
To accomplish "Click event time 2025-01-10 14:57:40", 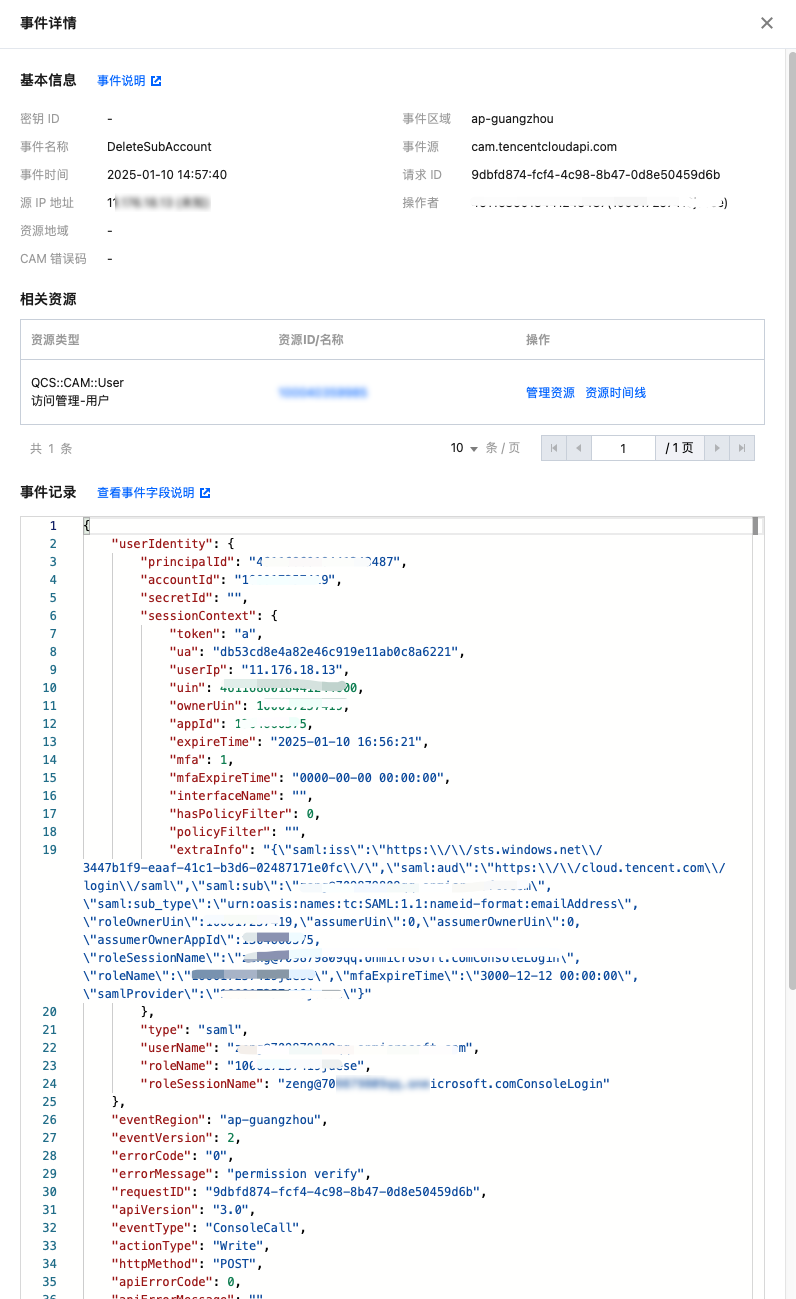I will tap(167, 175).
